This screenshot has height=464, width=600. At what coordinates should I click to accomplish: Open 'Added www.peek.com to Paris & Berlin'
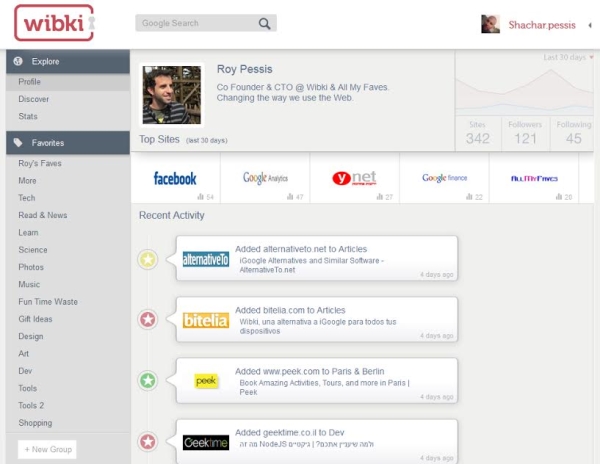click(310, 371)
